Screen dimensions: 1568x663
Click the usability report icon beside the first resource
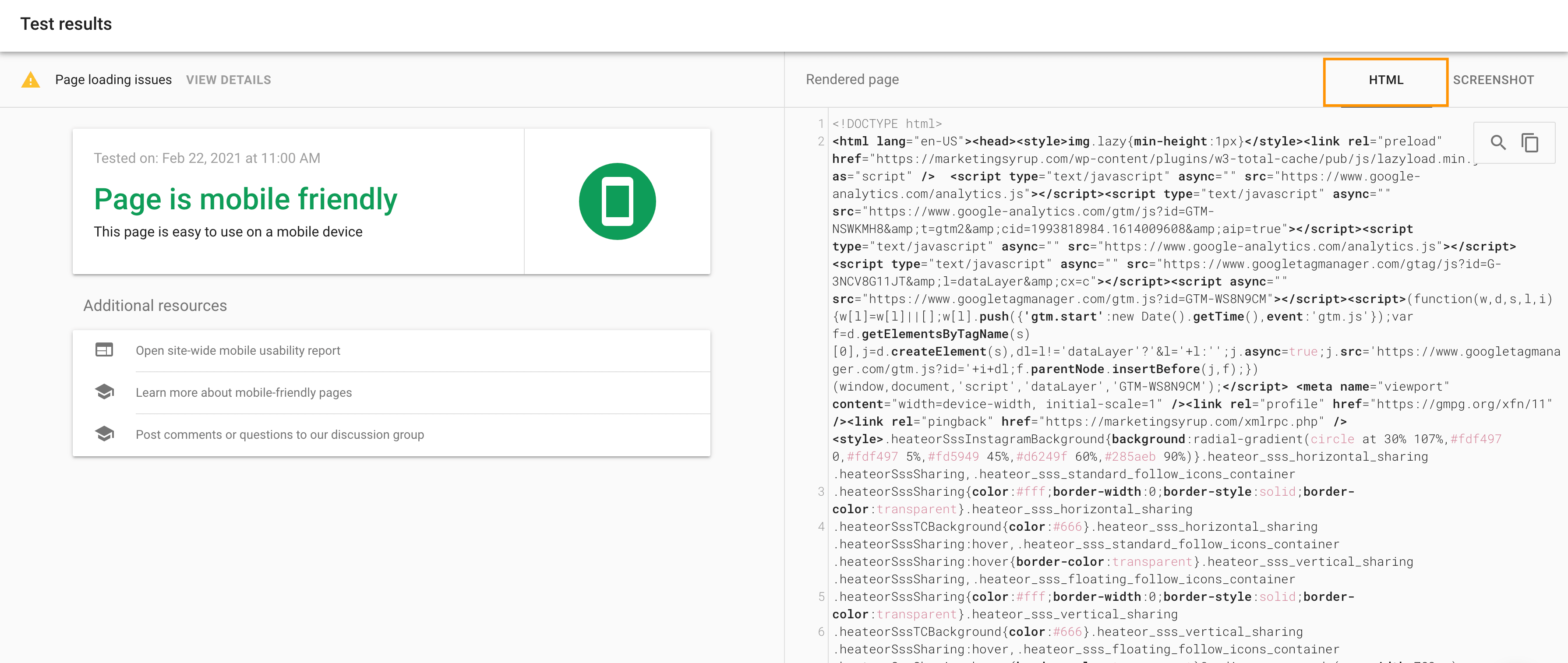coord(104,350)
